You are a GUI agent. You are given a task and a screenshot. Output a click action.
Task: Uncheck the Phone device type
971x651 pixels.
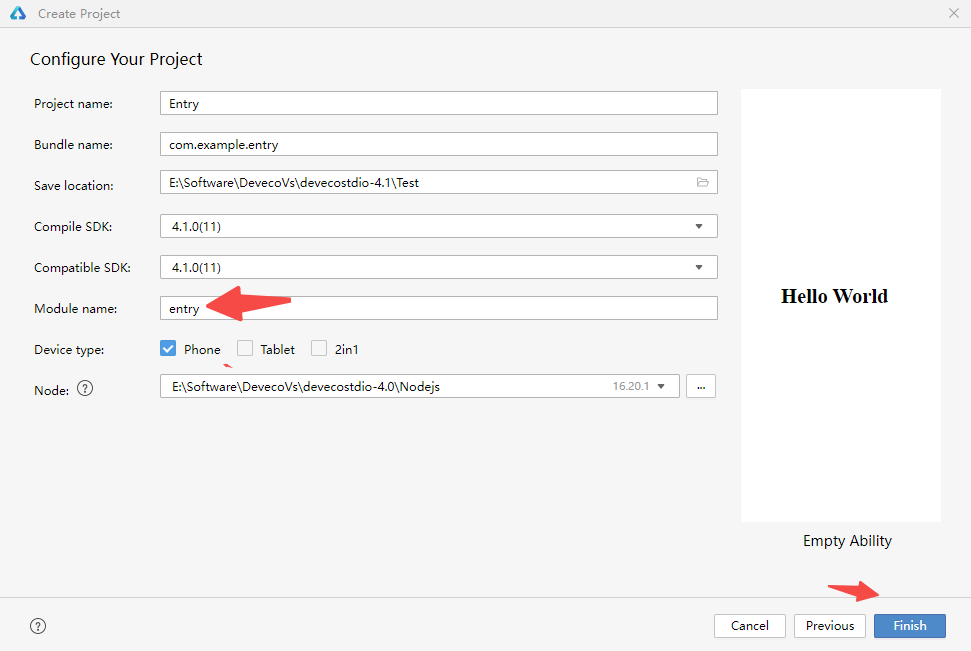pyautogui.click(x=168, y=349)
